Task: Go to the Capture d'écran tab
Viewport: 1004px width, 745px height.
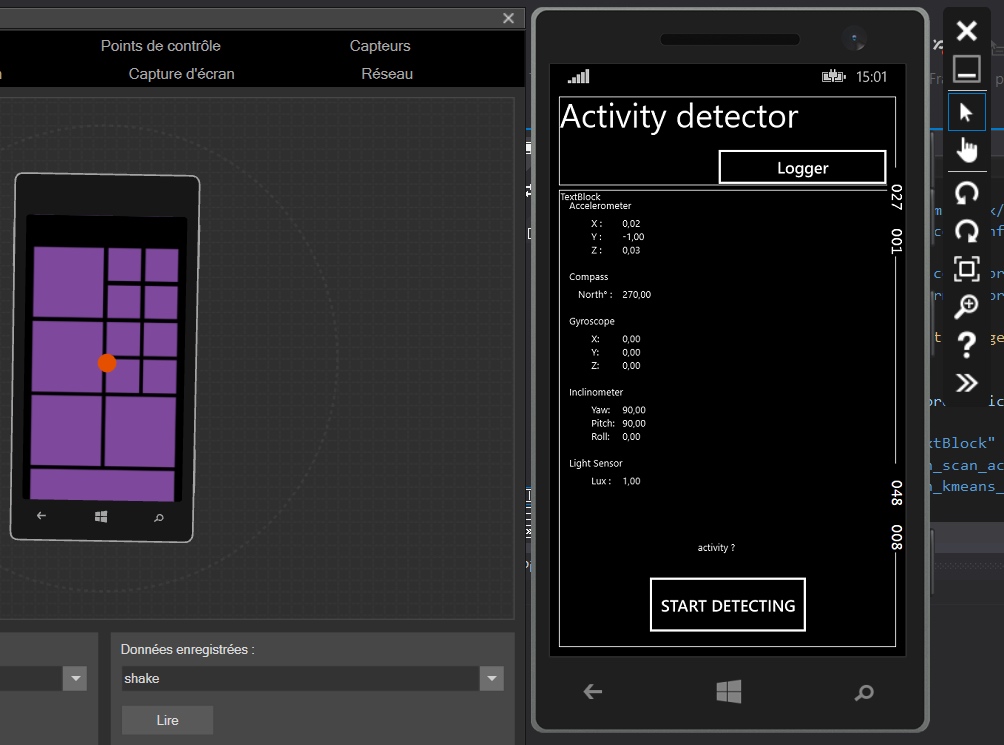Action: tap(181, 74)
